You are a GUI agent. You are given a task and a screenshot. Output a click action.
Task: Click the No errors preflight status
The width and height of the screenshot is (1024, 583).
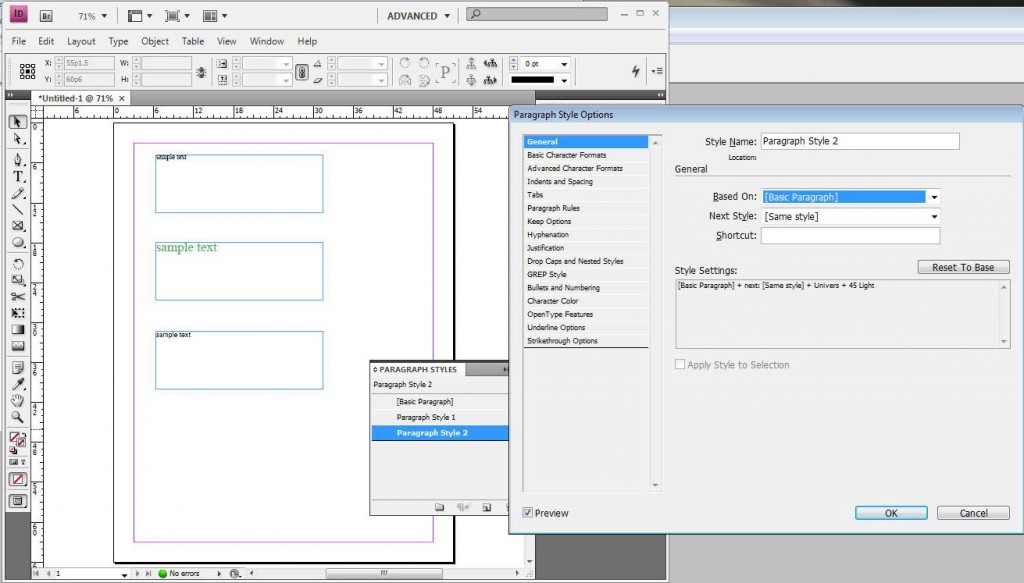(180, 573)
